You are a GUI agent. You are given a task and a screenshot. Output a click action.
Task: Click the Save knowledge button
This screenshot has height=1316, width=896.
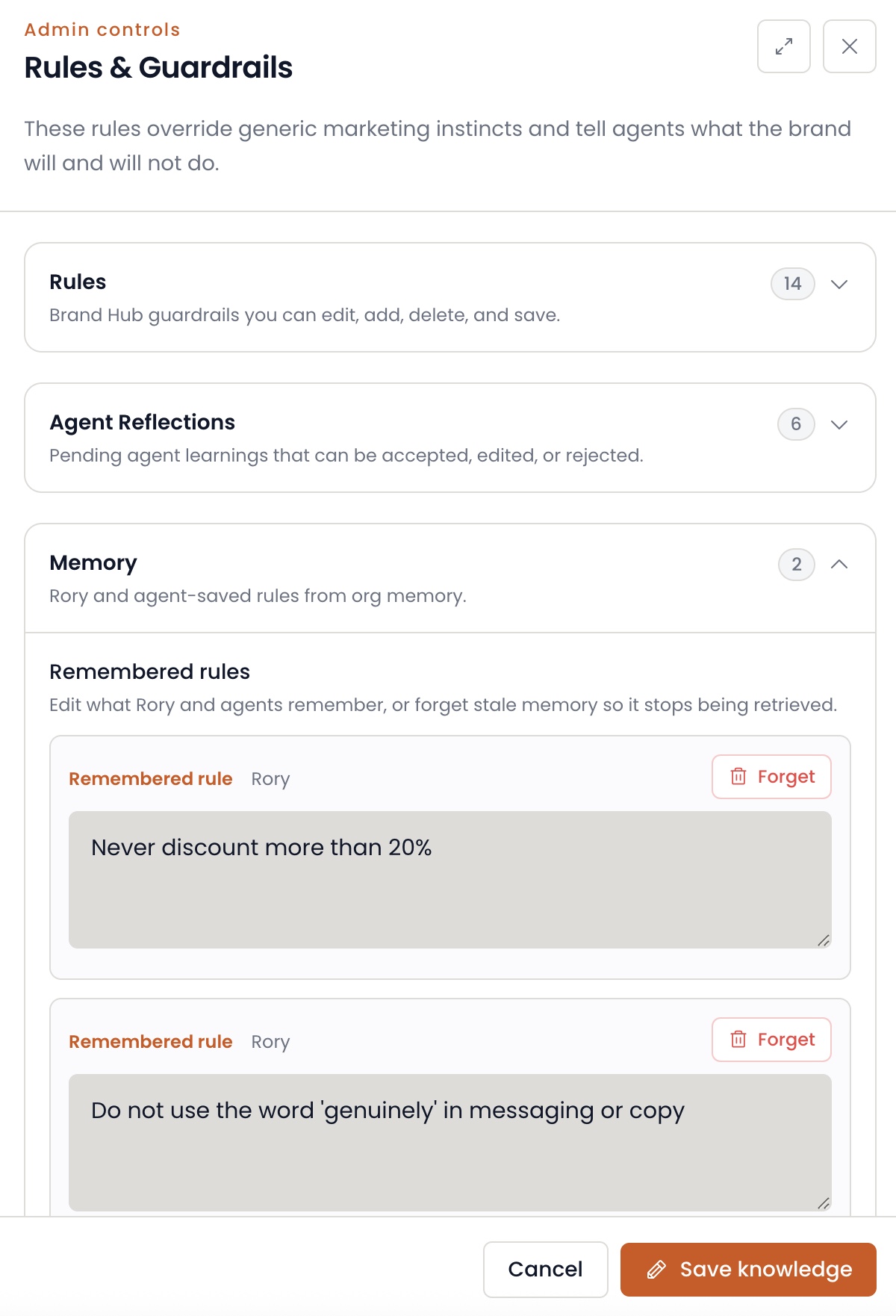coord(748,1270)
